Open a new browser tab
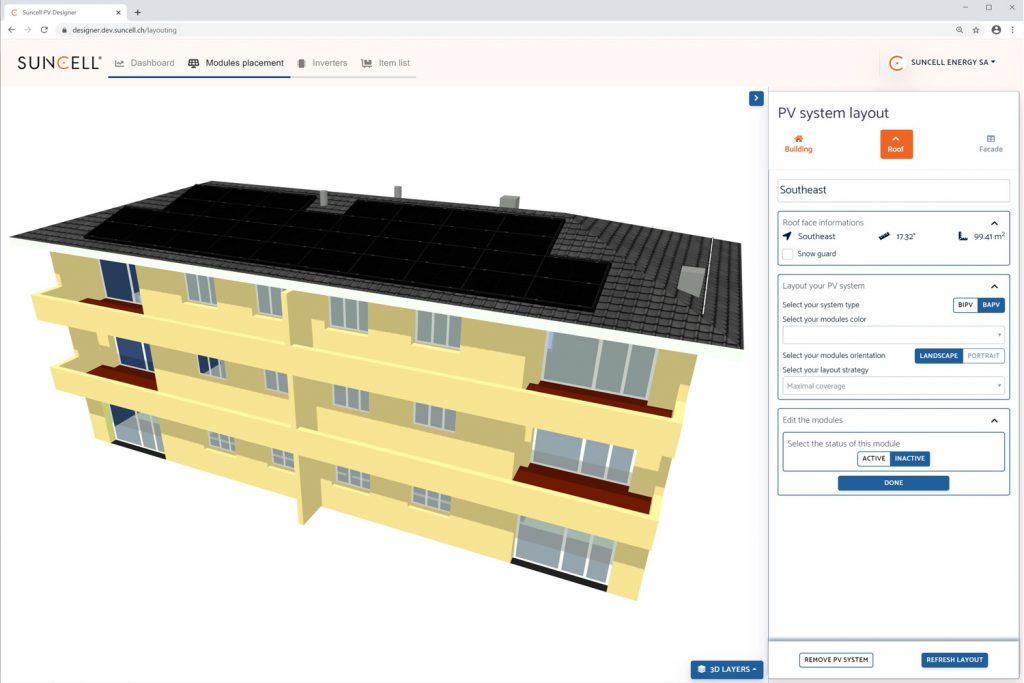This screenshot has height=683, width=1024. [137, 12]
